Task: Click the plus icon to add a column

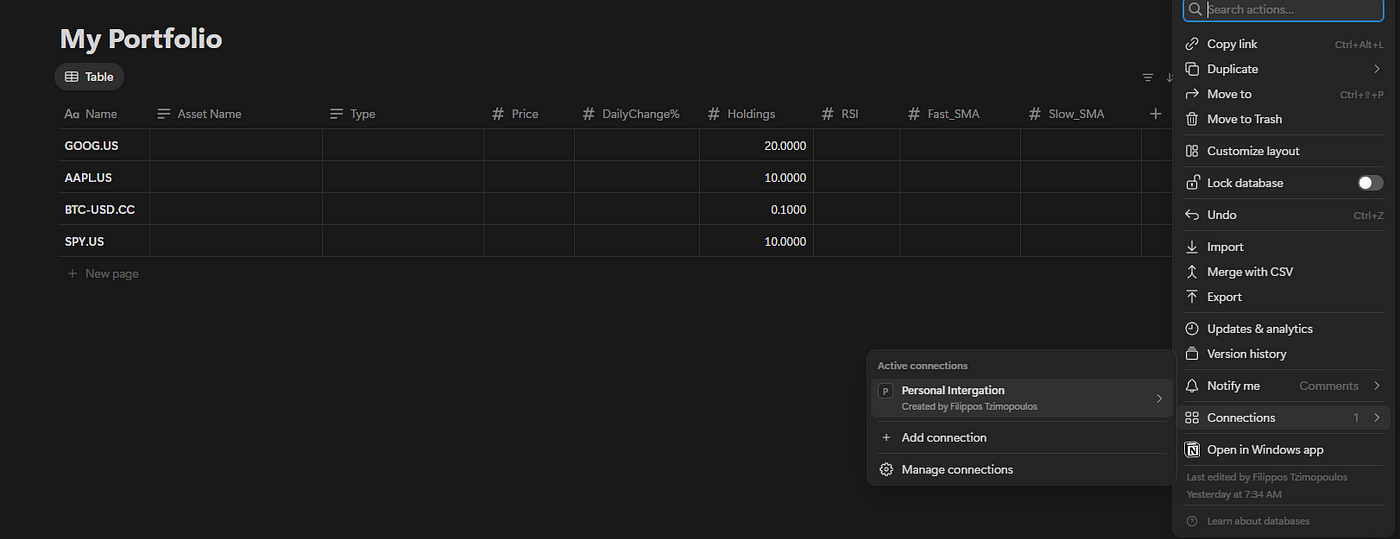Action: coord(1155,114)
